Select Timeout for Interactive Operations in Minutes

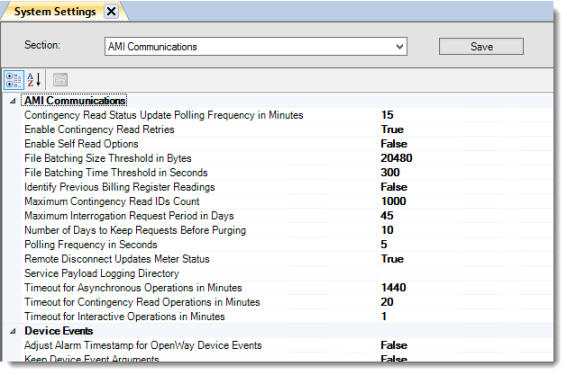124,317
